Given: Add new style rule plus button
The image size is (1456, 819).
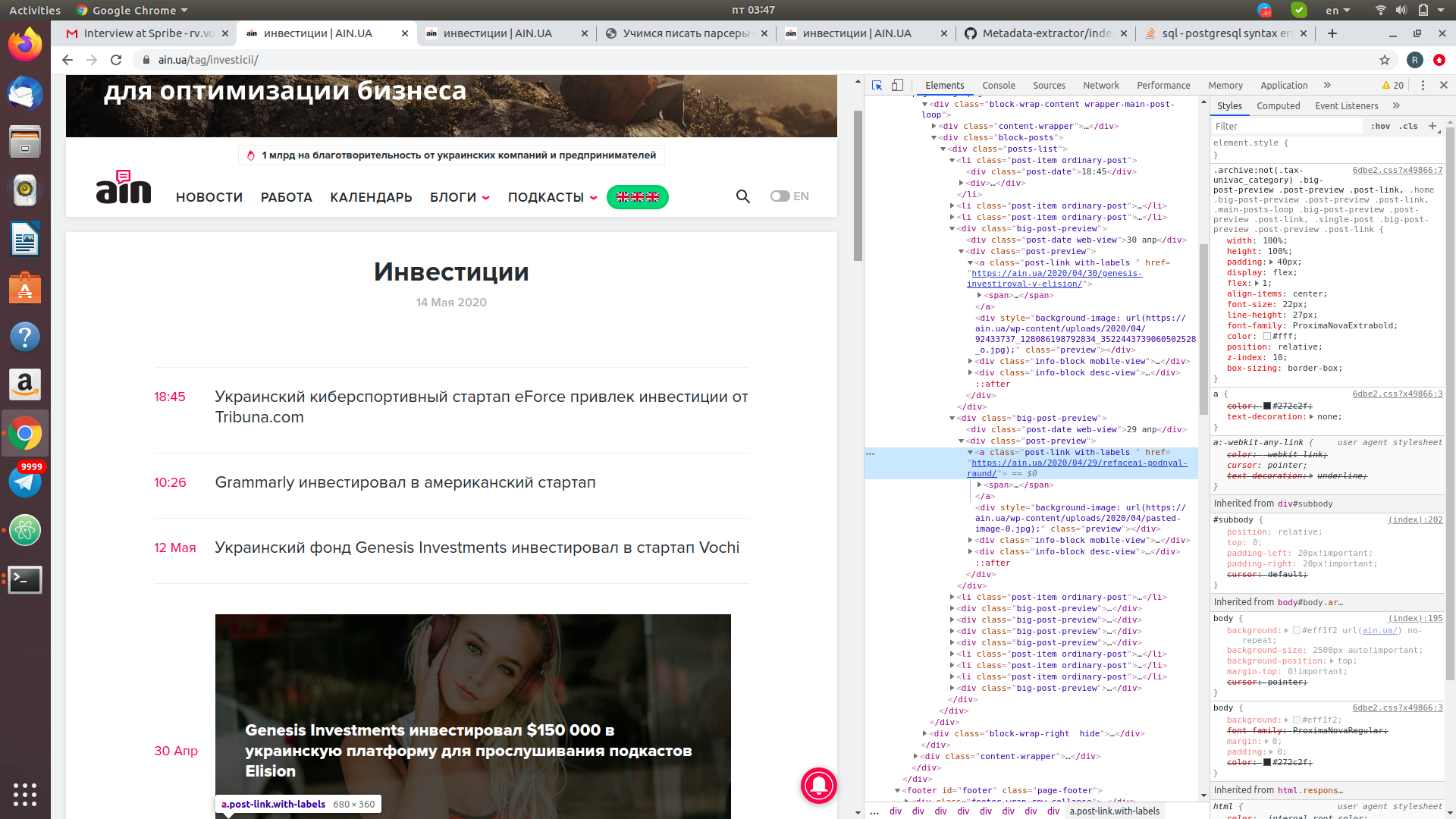Looking at the screenshot, I should click(x=1432, y=127).
